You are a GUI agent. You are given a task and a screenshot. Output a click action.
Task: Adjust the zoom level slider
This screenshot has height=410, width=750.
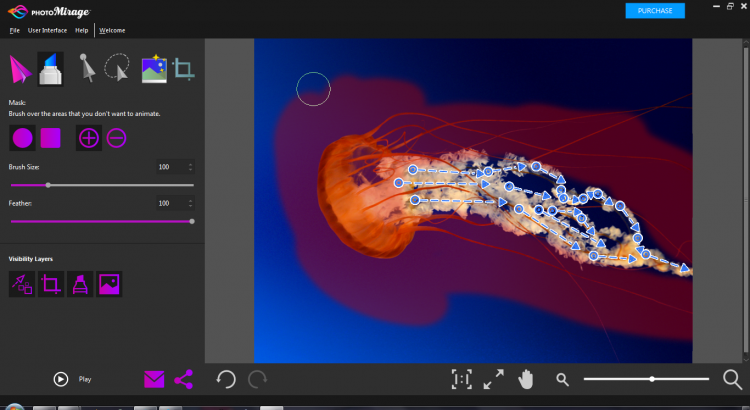652,379
